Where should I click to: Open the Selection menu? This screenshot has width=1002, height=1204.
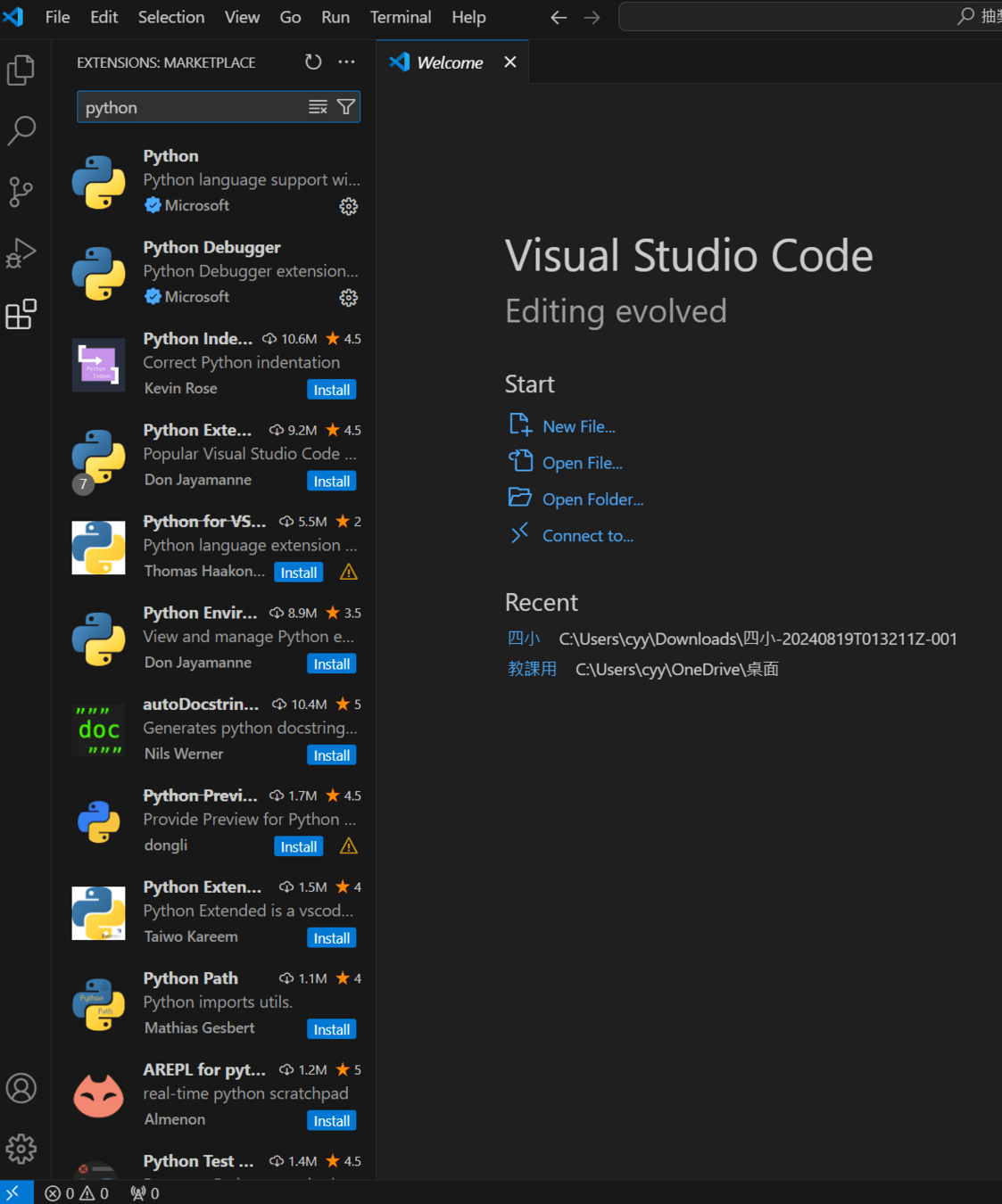tap(171, 17)
